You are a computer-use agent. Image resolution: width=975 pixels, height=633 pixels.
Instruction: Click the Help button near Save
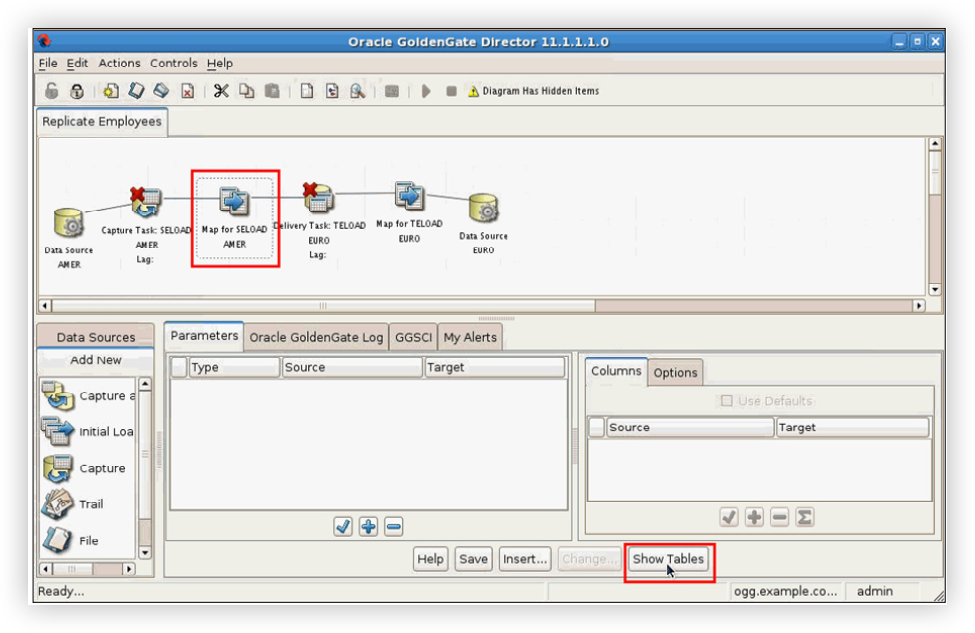coord(430,559)
